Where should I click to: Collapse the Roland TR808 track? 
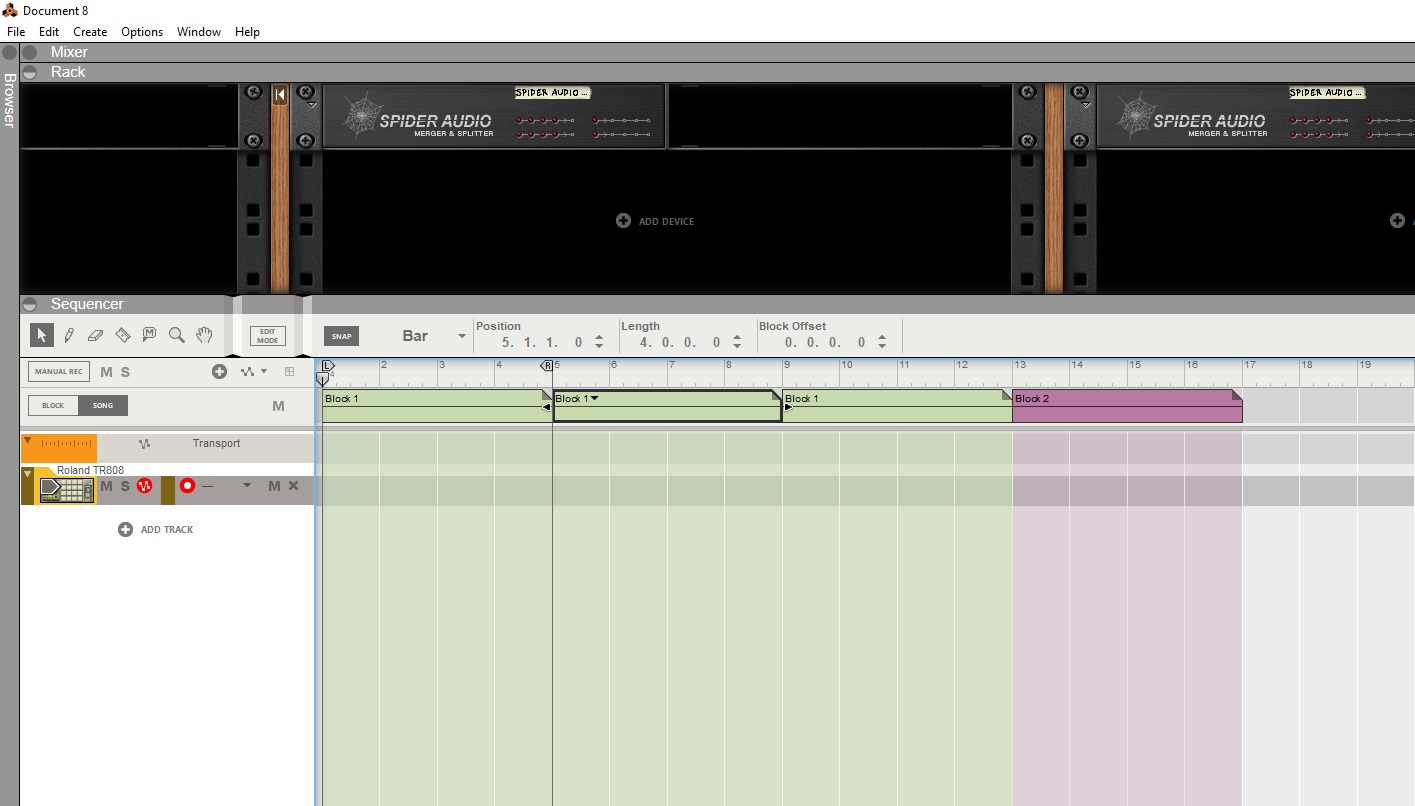tap(28, 473)
